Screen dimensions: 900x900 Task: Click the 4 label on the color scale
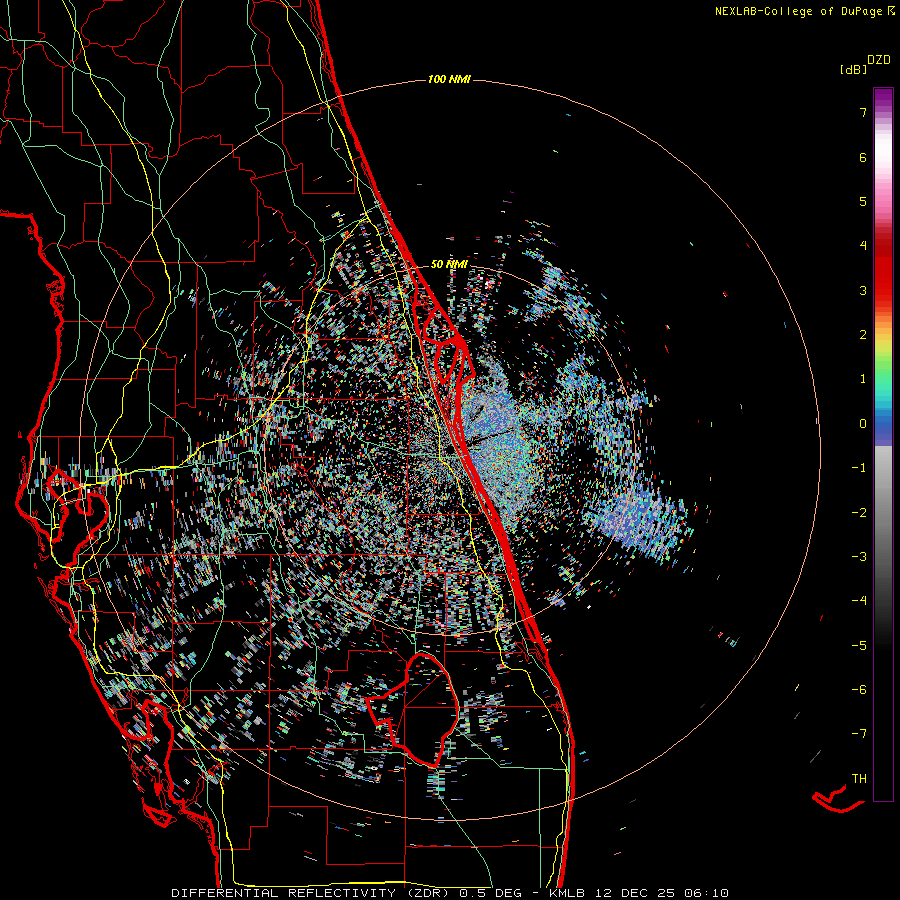(863, 246)
